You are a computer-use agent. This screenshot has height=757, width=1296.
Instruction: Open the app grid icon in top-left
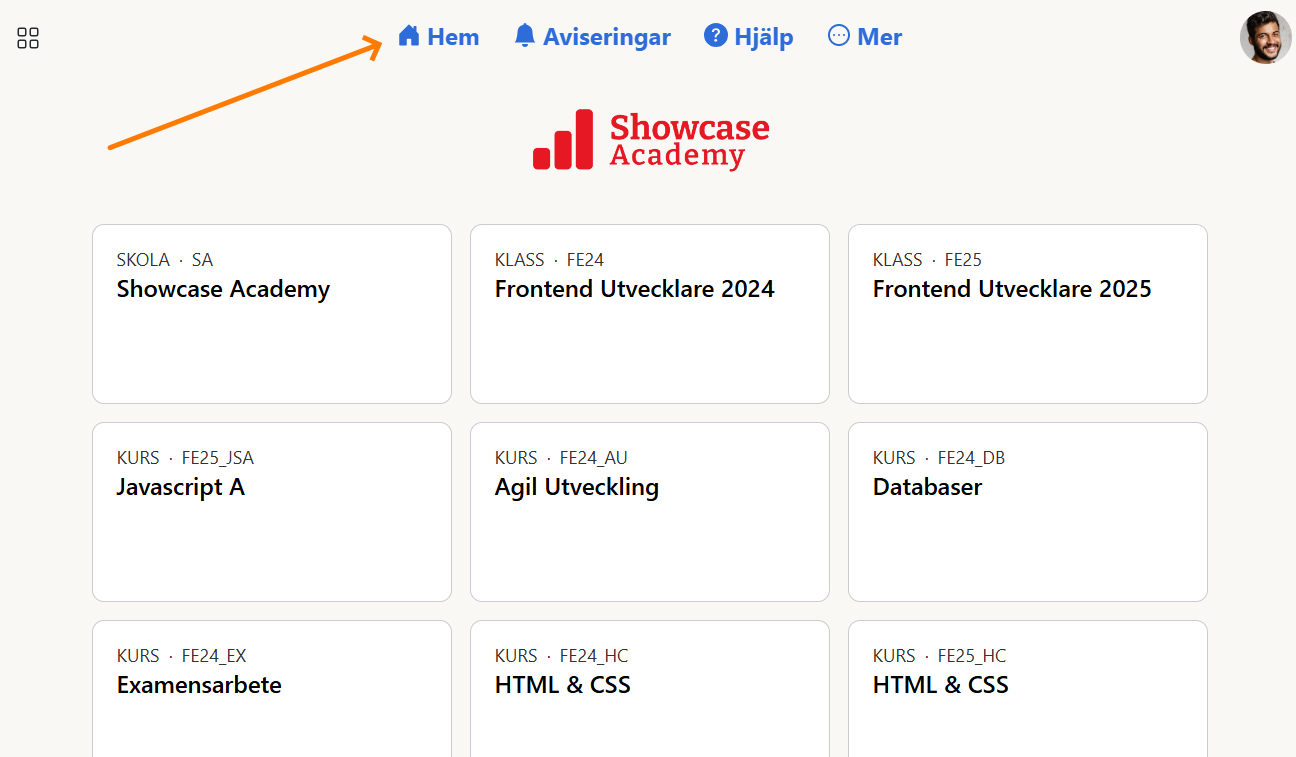28,38
